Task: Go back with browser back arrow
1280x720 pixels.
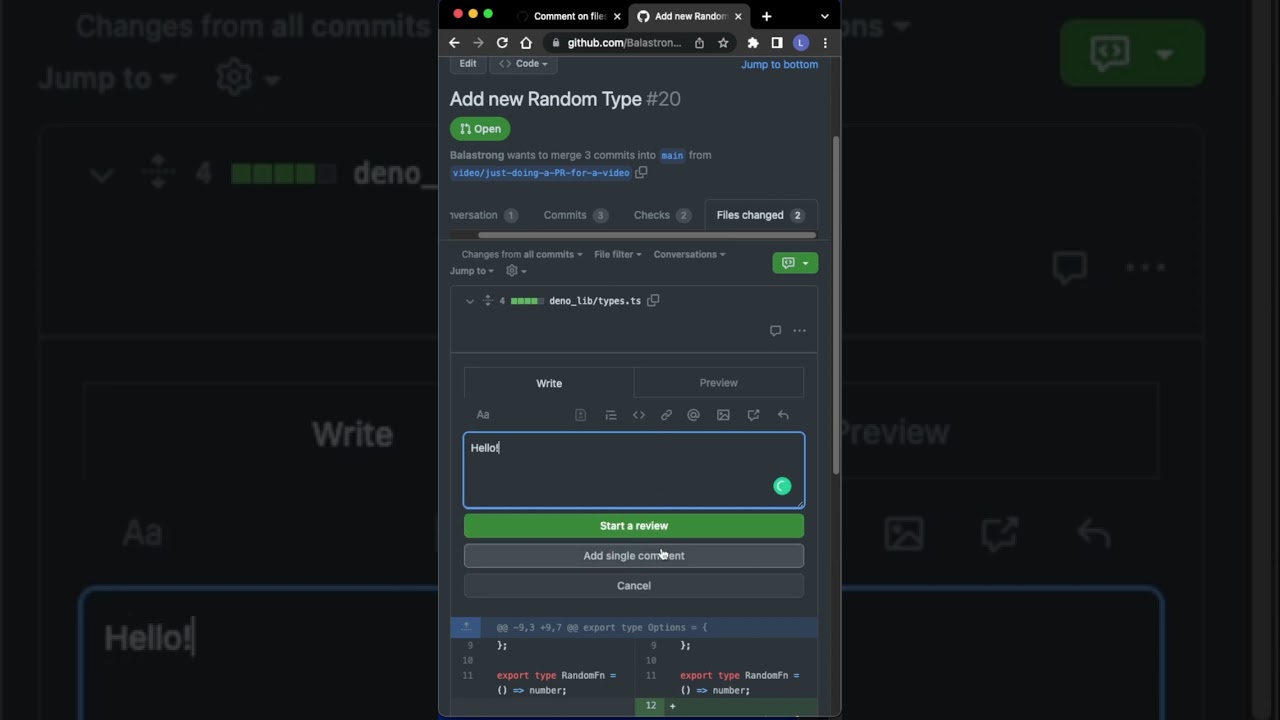Action: click(454, 43)
